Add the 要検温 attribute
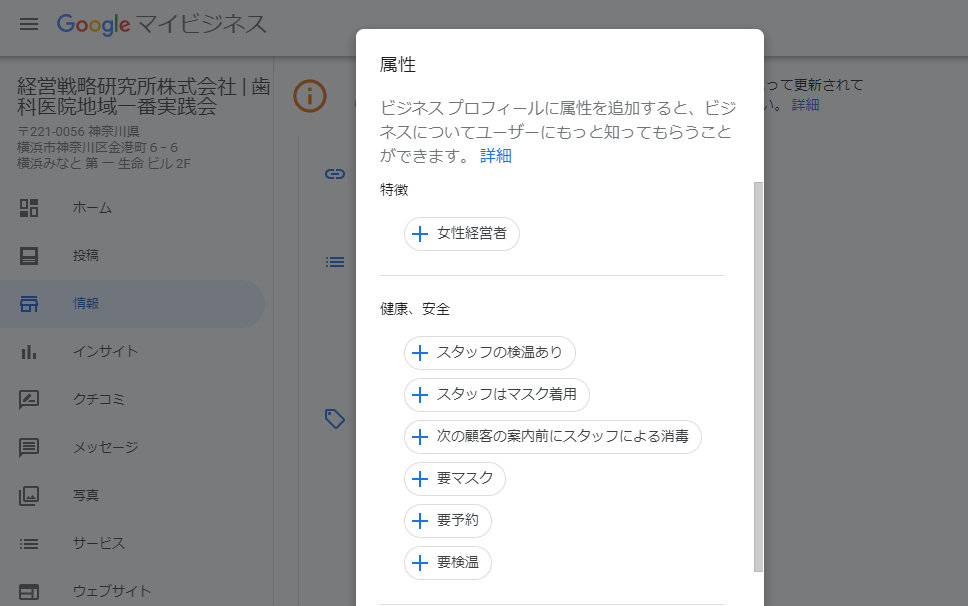 point(448,563)
